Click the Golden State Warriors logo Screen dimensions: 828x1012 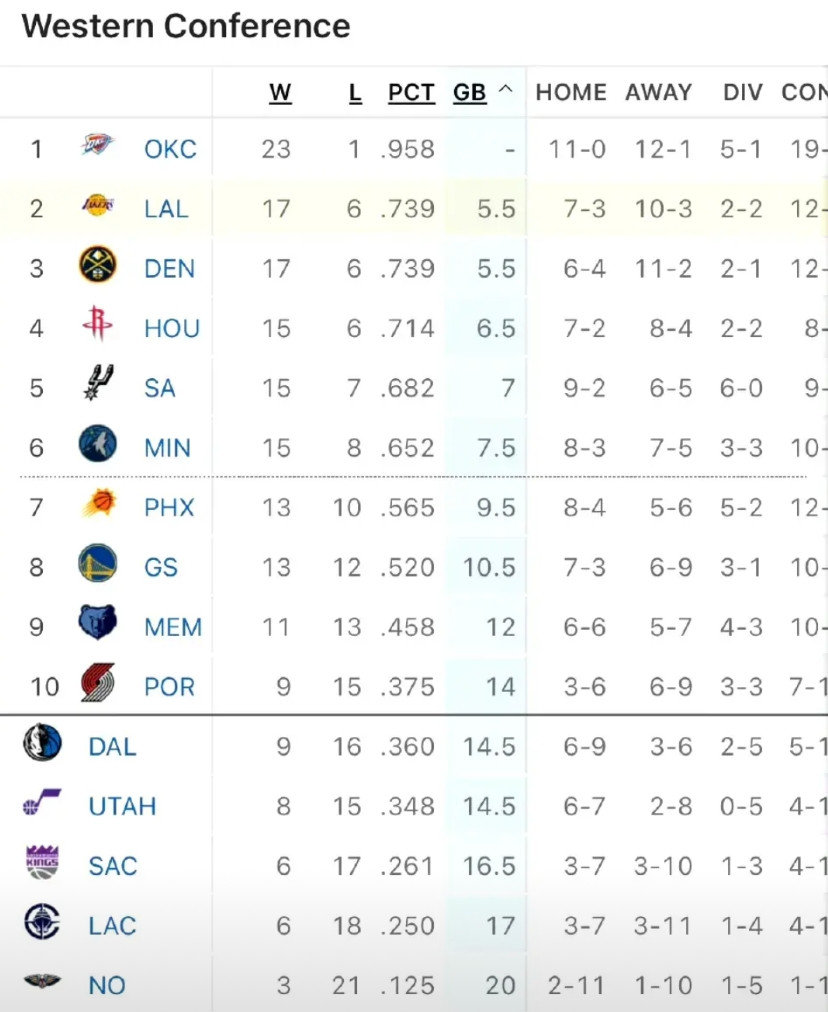(97, 564)
